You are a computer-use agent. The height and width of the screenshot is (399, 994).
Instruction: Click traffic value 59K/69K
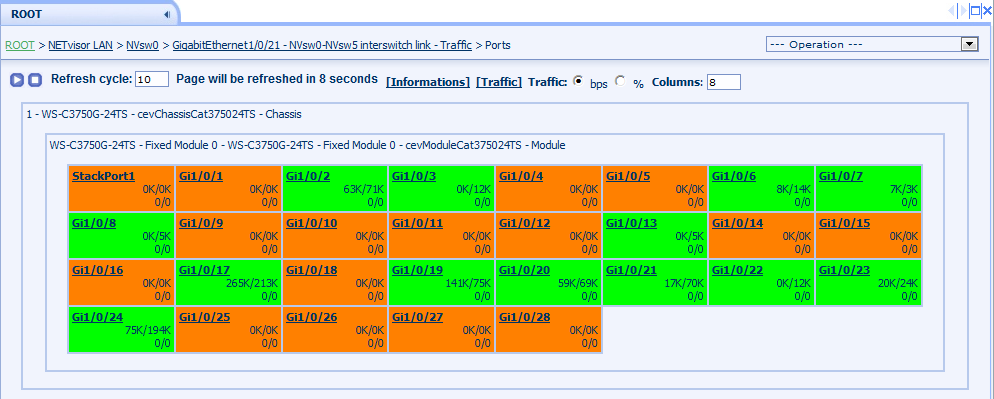click(578, 283)
